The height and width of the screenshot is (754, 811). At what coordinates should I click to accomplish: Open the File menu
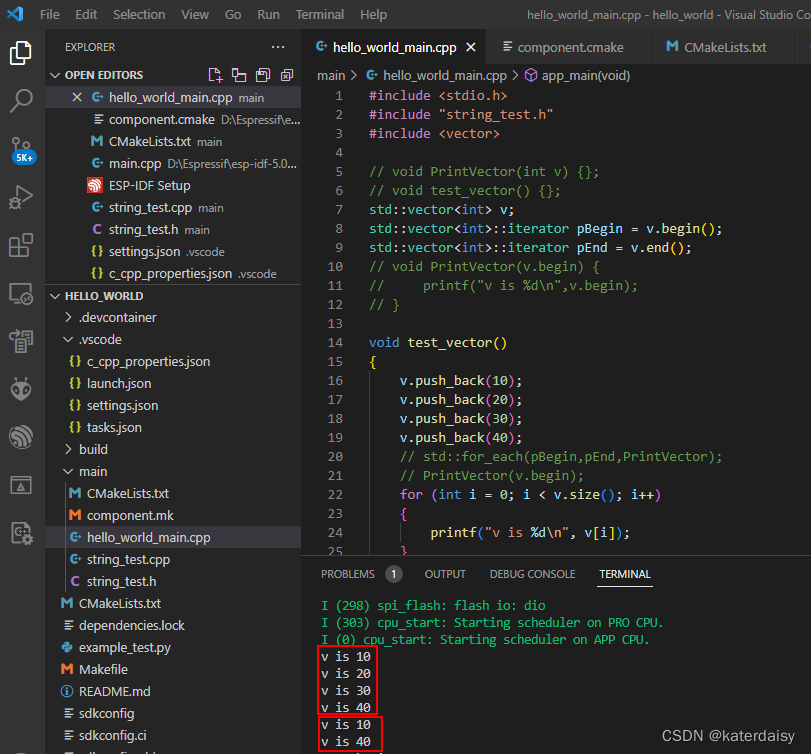click(x=50, y=14)
